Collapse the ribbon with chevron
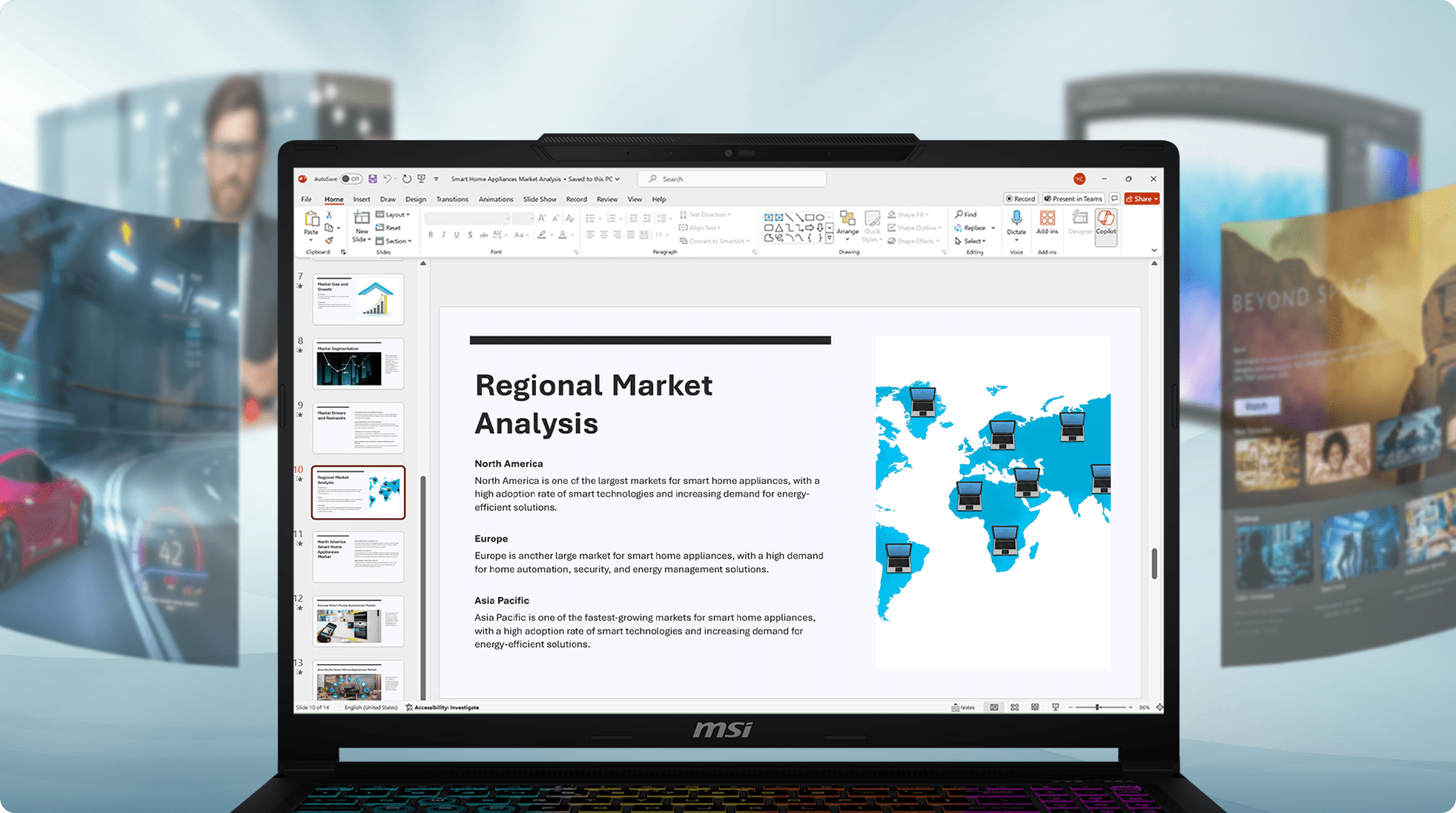The image size is (1456, 813). coord(1154,250)
